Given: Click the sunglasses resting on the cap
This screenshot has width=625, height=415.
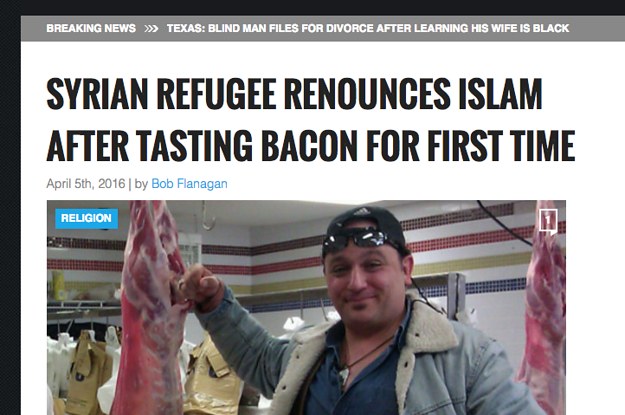Looking at the screenshot, I should point(355,238).
